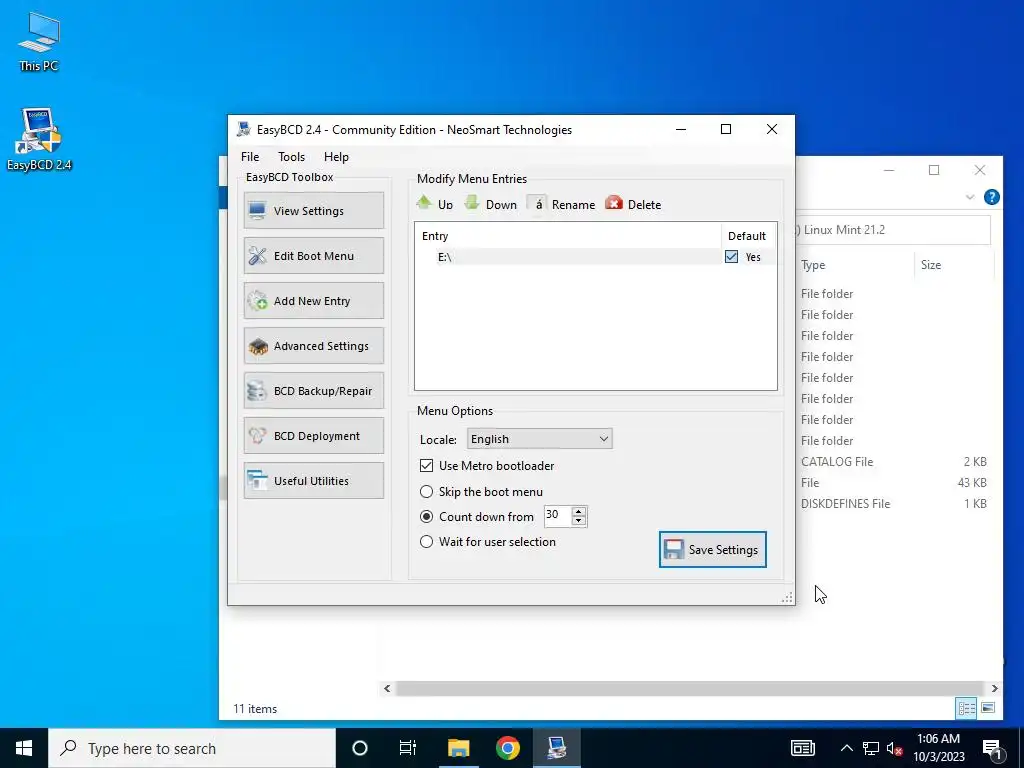Image resolution: width=1024 pixels, height=768 pixels.
Task: Open the File menu in EasyBCD
Action: coord(249,157)
